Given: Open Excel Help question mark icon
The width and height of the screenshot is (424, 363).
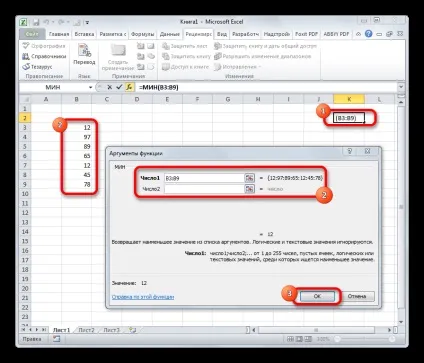Looking at the screenshot, I should tap(368, 34).
